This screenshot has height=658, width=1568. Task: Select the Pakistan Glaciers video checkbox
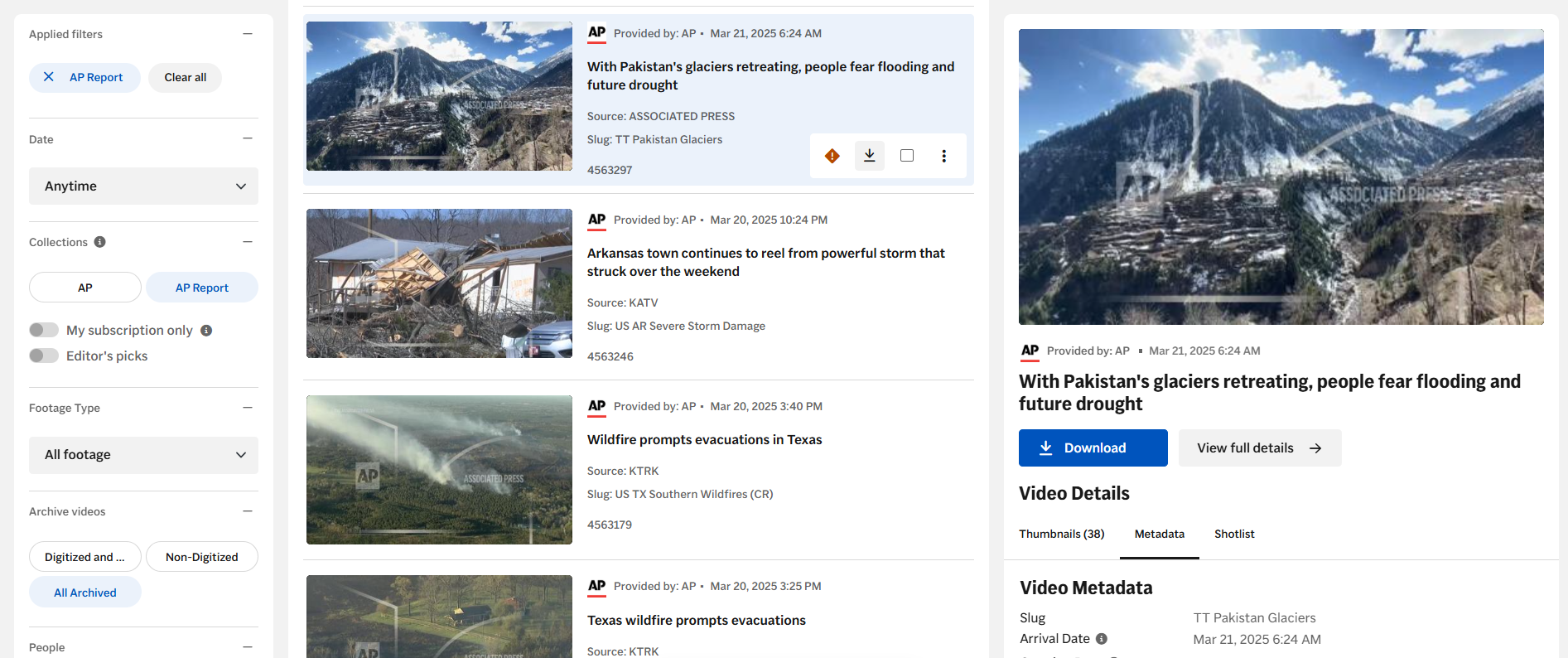click(907, 156)
